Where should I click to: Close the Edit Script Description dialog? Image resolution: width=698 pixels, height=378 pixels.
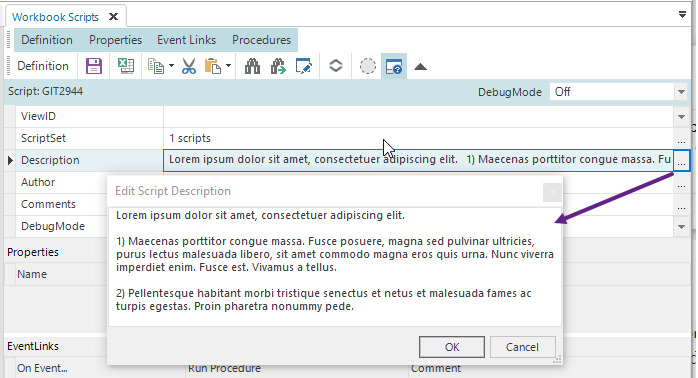tap(552, 192)
